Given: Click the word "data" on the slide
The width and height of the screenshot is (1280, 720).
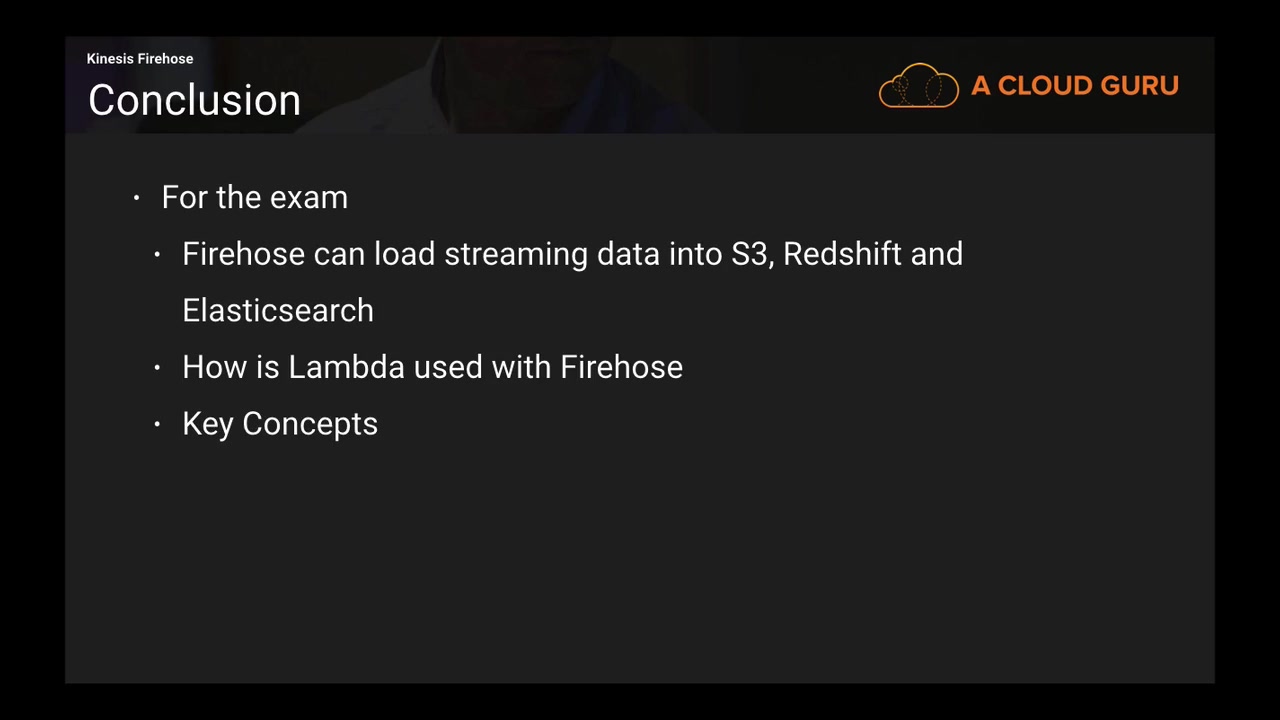Looking at the screenshot, I should click(x=628, y=254).
